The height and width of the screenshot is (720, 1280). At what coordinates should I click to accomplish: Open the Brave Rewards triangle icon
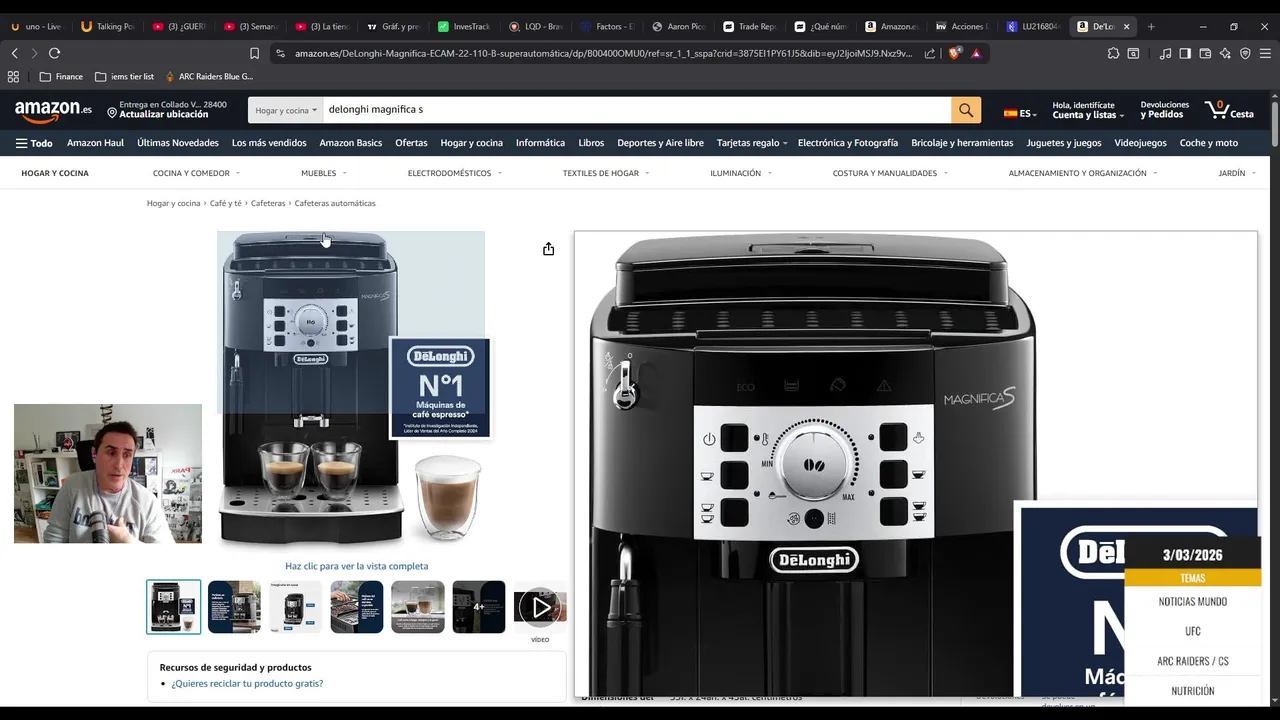976,53
